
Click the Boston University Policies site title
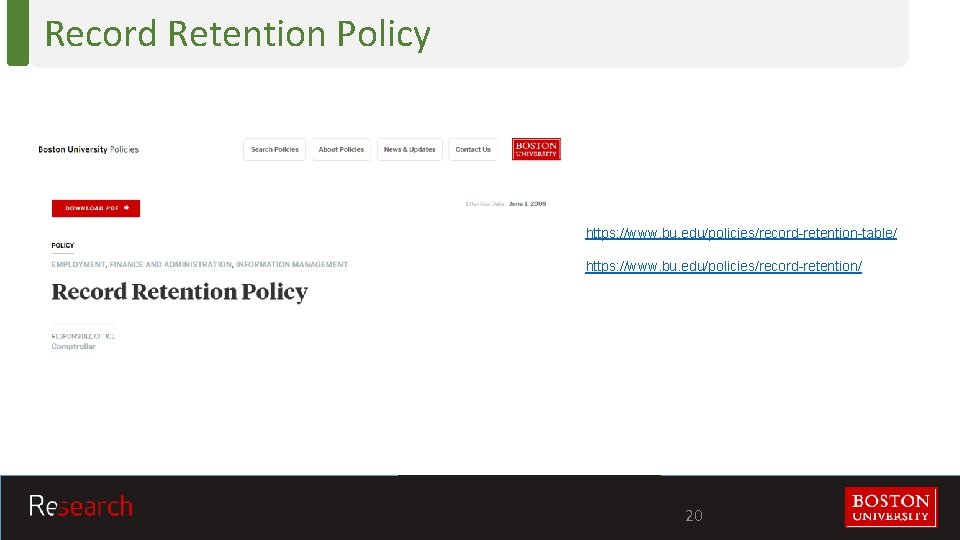point(88,149)
